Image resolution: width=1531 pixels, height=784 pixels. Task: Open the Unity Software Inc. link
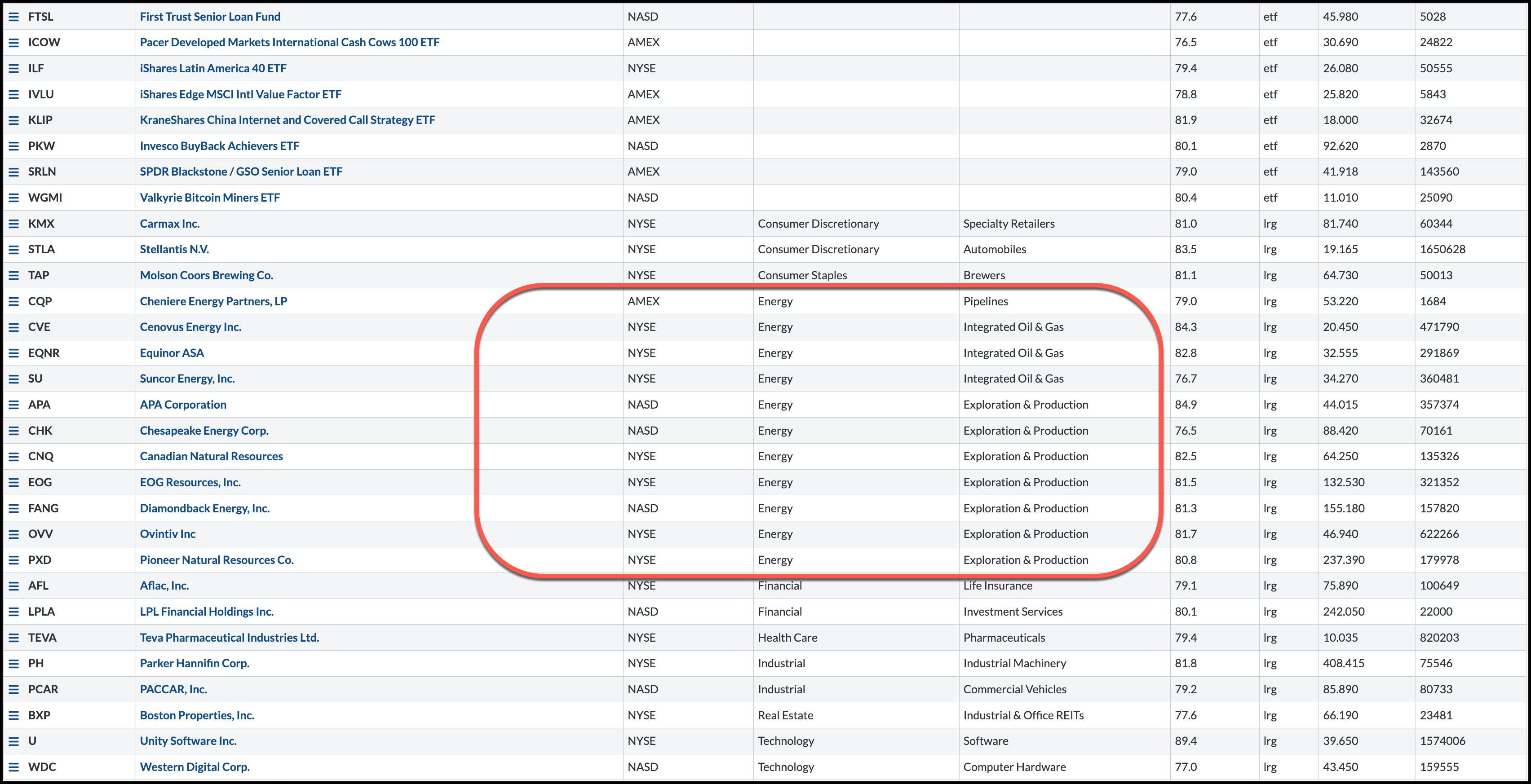pos(188,741)
